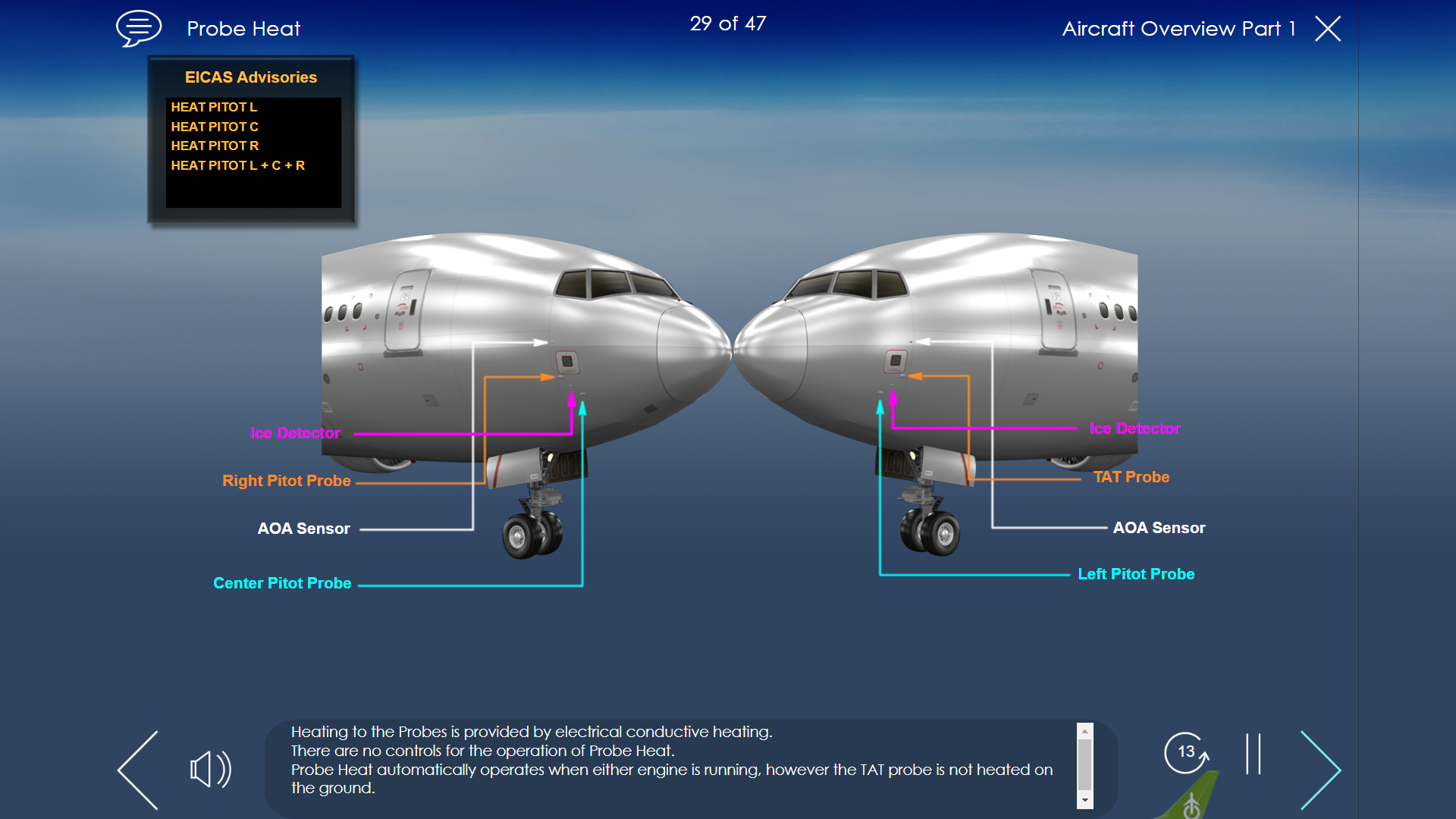
Task: Click the close X icon top right
Action: (x=1328, y=28)
